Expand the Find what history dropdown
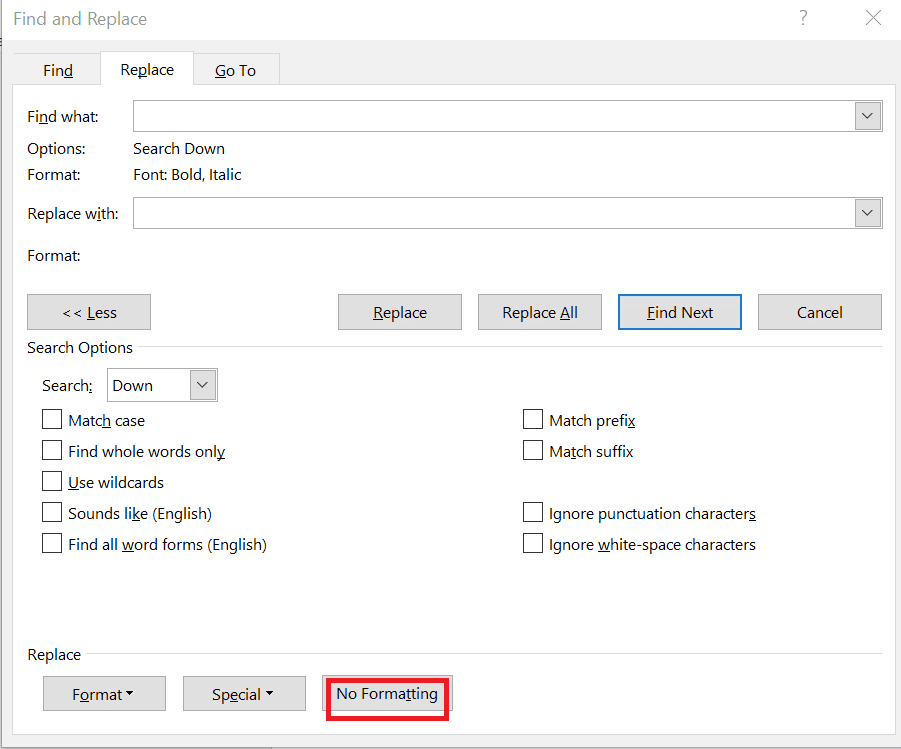The width and height of the screenshot is (901, 749). tap(868, 116)
